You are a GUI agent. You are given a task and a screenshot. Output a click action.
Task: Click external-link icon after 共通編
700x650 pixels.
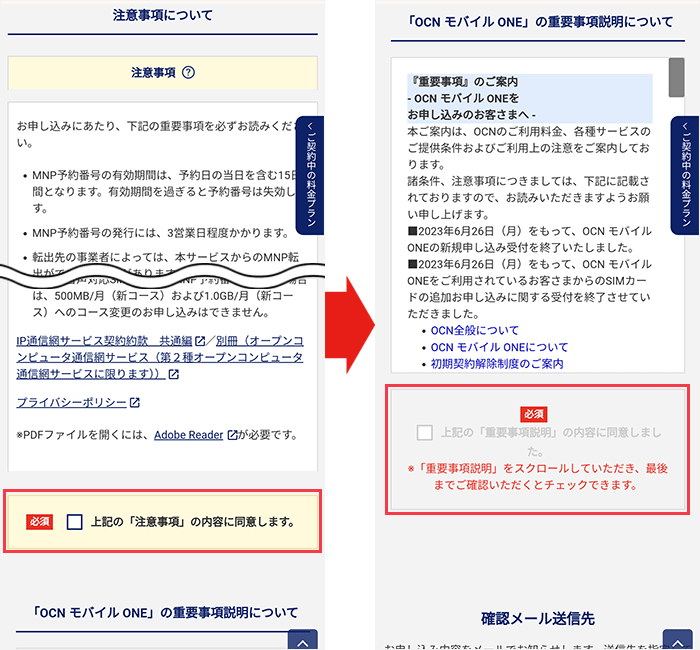point(200,341)
